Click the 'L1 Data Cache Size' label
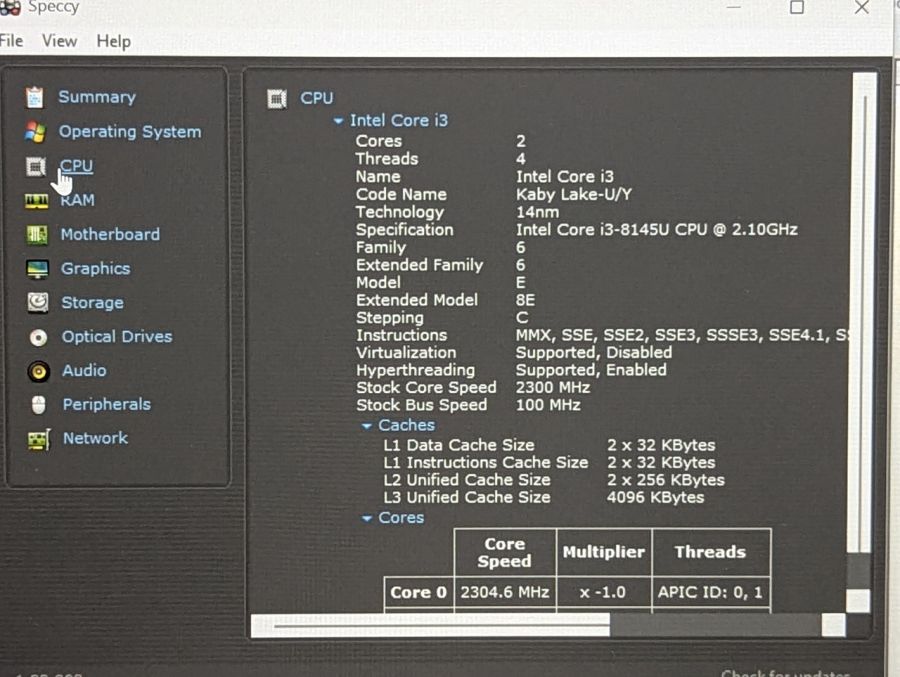The height and width of the screenshot is (677, 900). (459, 445)
